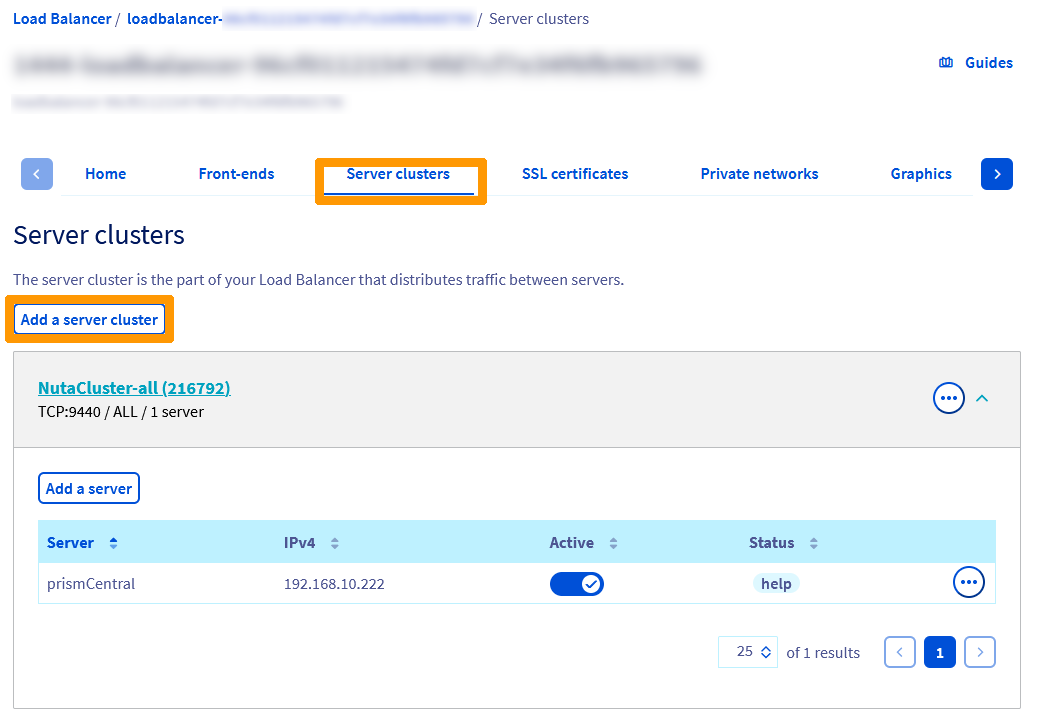Open the Graphics tab
The height and width of the screenshot is (727, 1052).
(921, 173)
